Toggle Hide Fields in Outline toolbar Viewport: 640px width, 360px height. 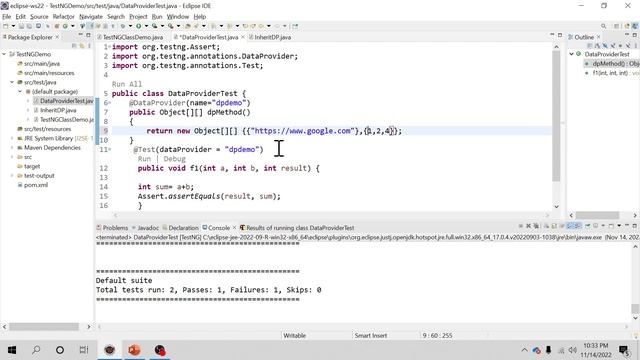coord(604,46)
